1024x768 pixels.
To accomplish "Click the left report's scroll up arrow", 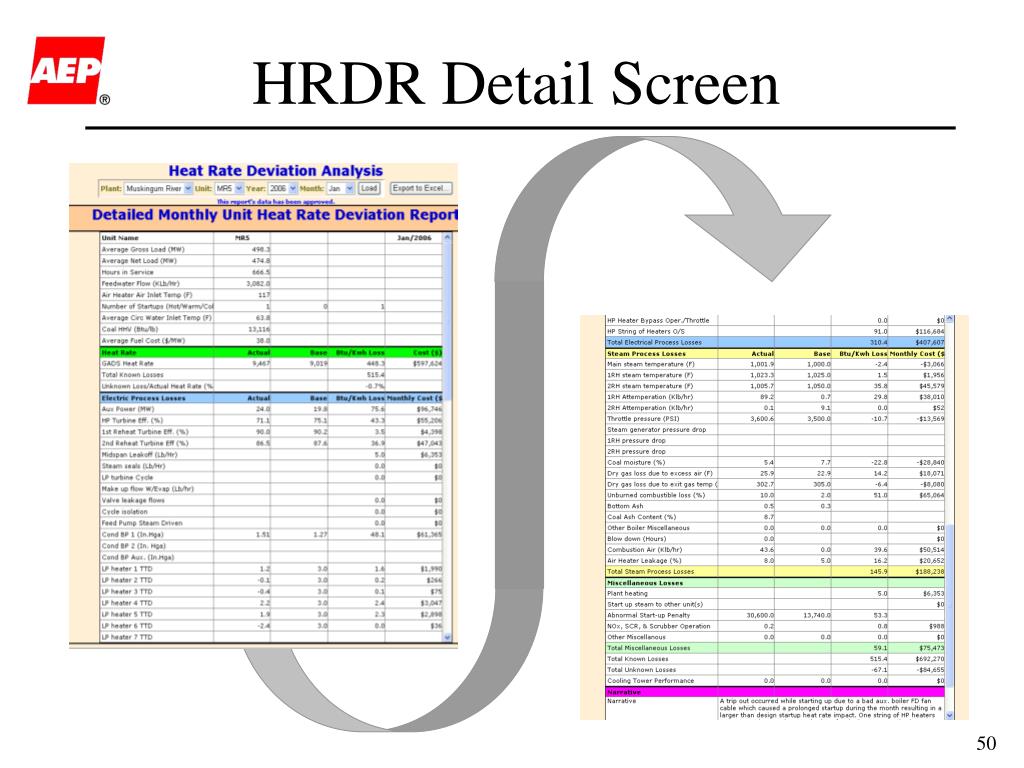I will 447,238.
